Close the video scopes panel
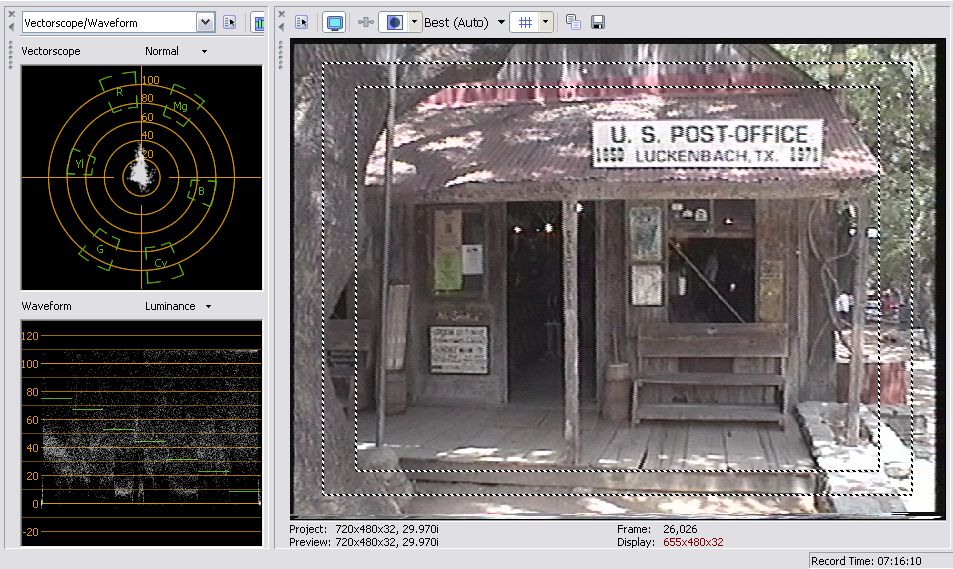953x569 pixels. click(x=12, y=13)
